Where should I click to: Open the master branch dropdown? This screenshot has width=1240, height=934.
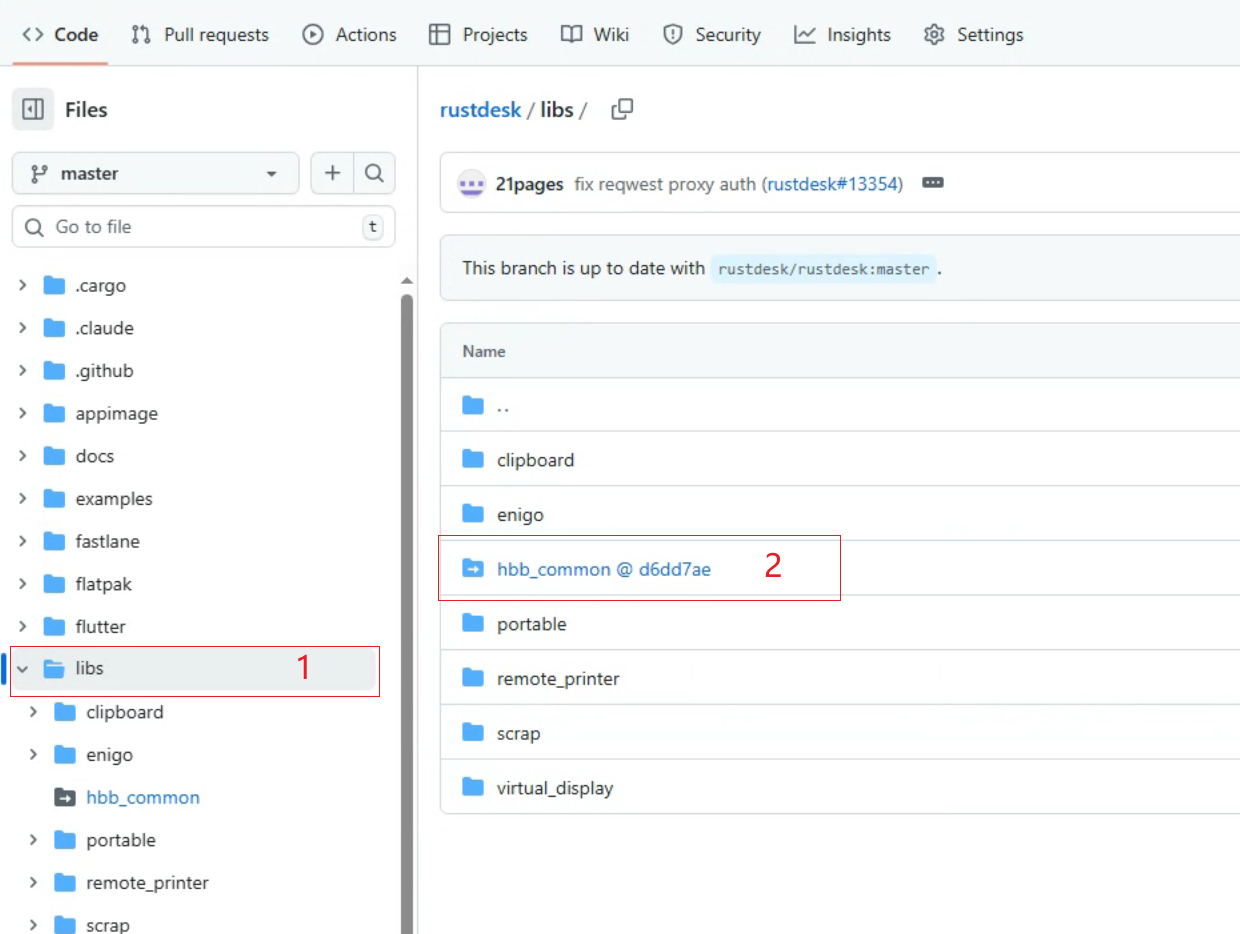(155, 173)
